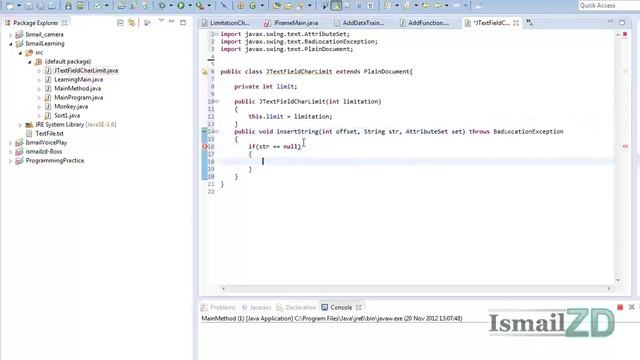Viewport: 640px width, 360px height.
Task: Click the Print toolbar icon
Action: click(x=52, y=6)
